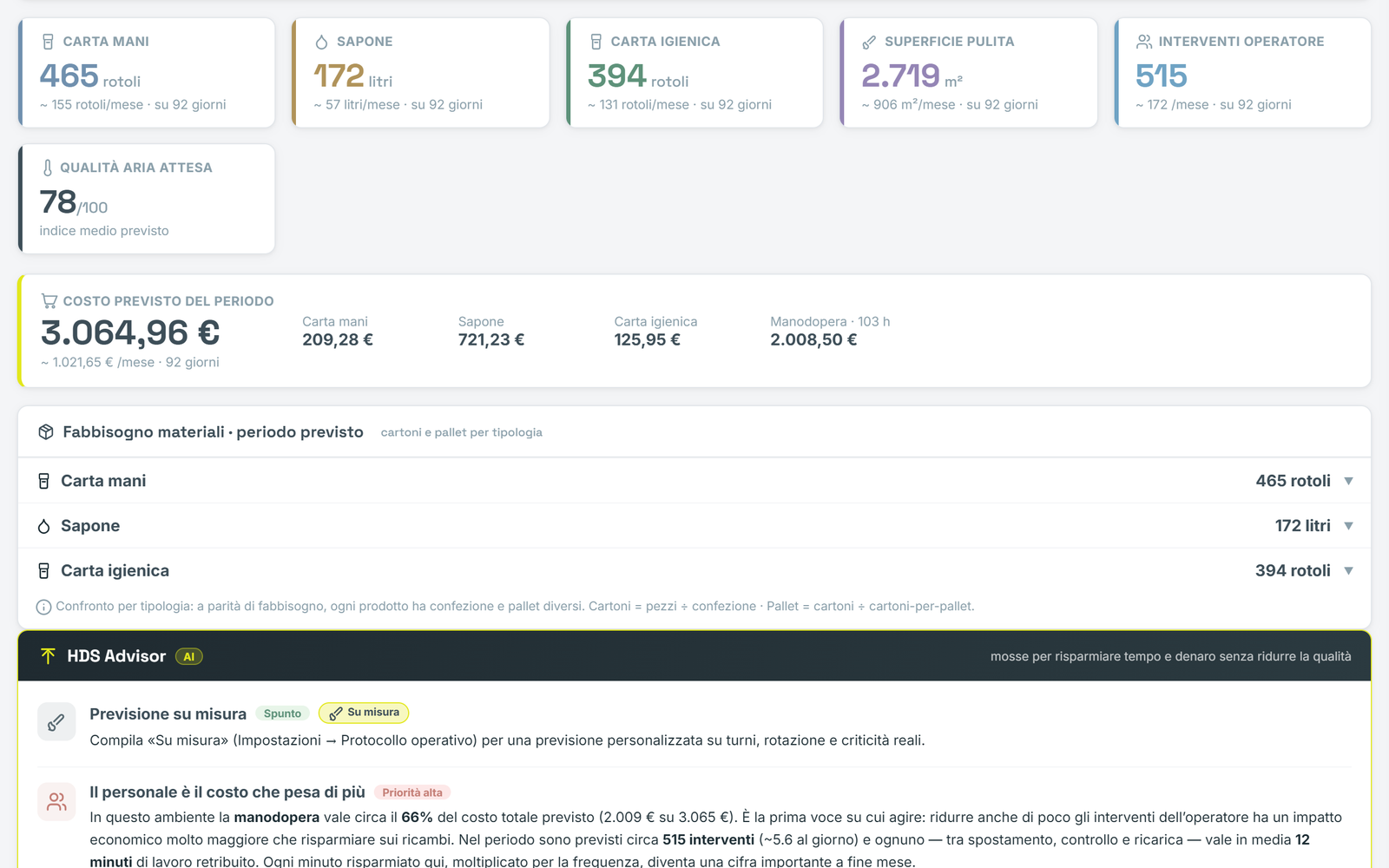The image size is (1389, 868).
Task: Click the droplet icon in Sapone row
Action: 44,526
